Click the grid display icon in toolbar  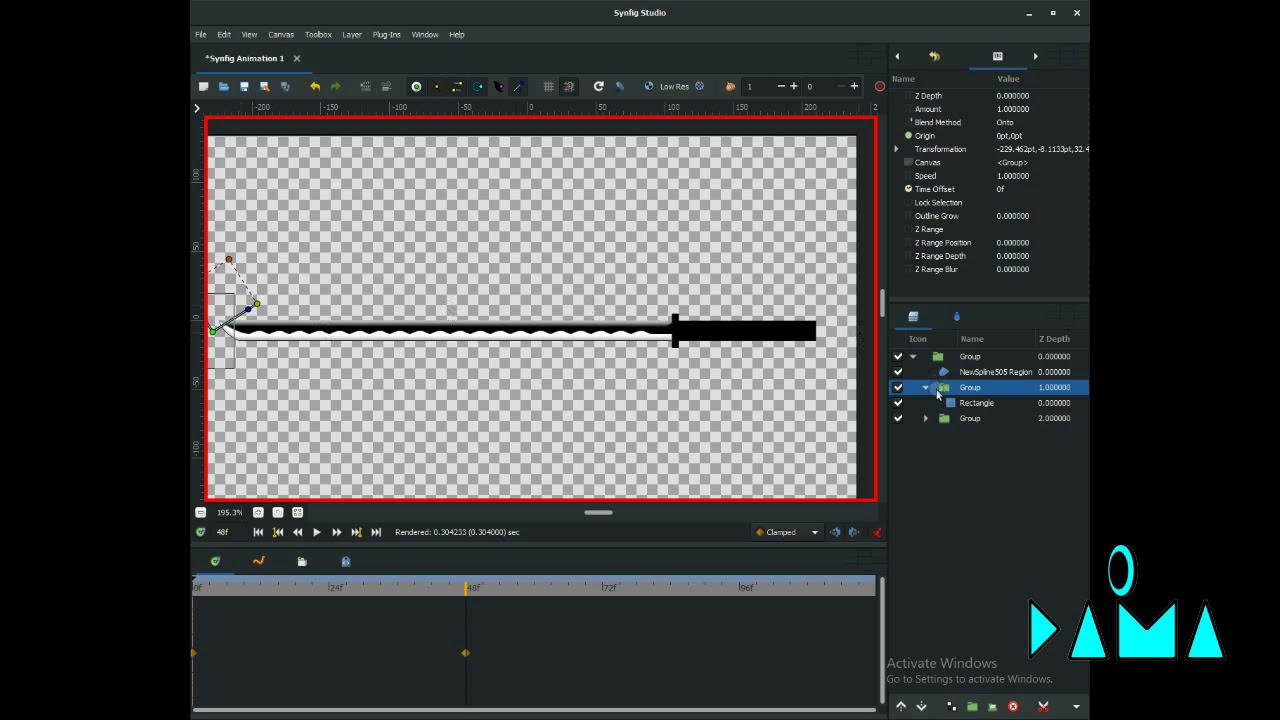click(x=548, y=87)
